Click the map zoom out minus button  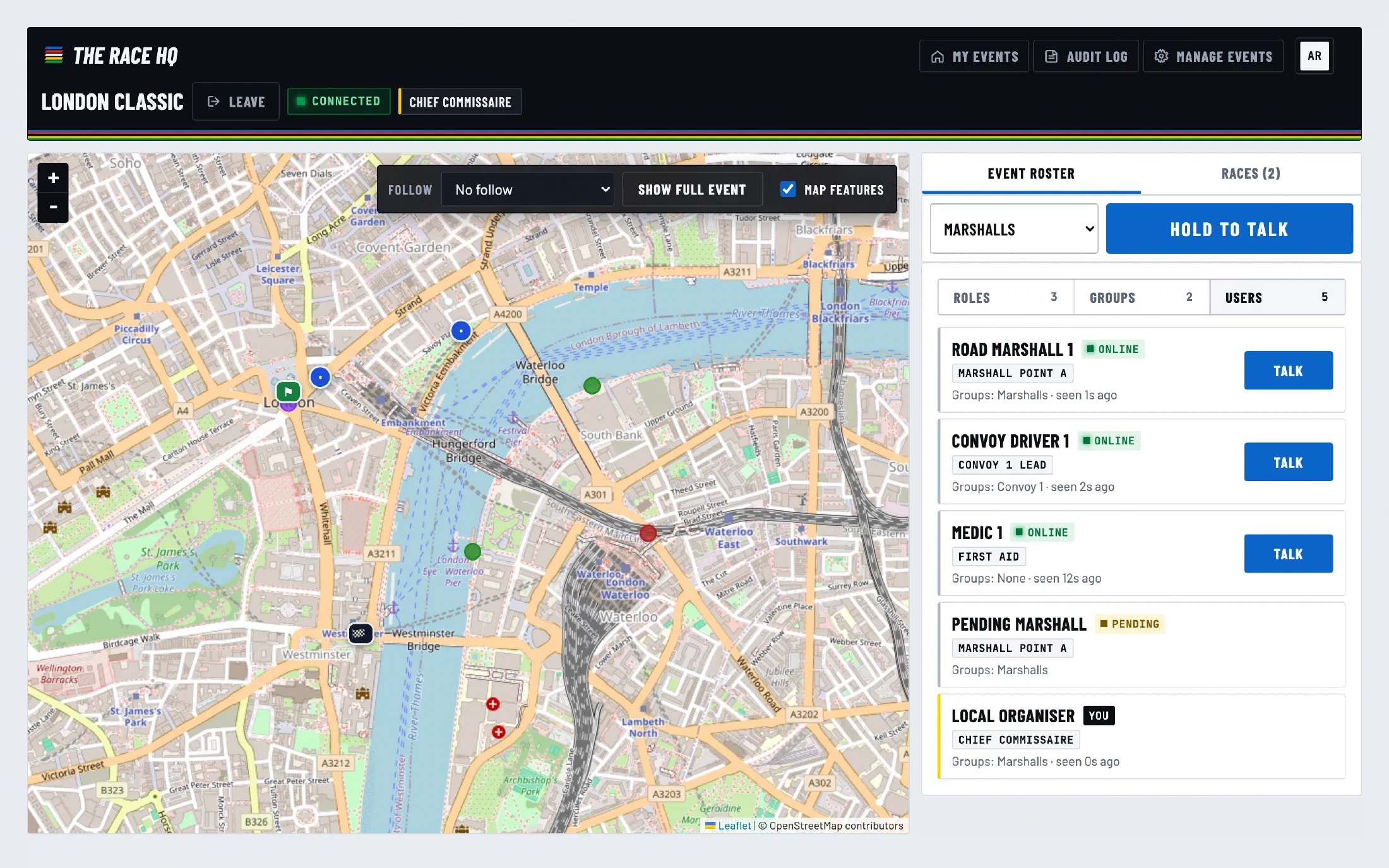point(53,207)
